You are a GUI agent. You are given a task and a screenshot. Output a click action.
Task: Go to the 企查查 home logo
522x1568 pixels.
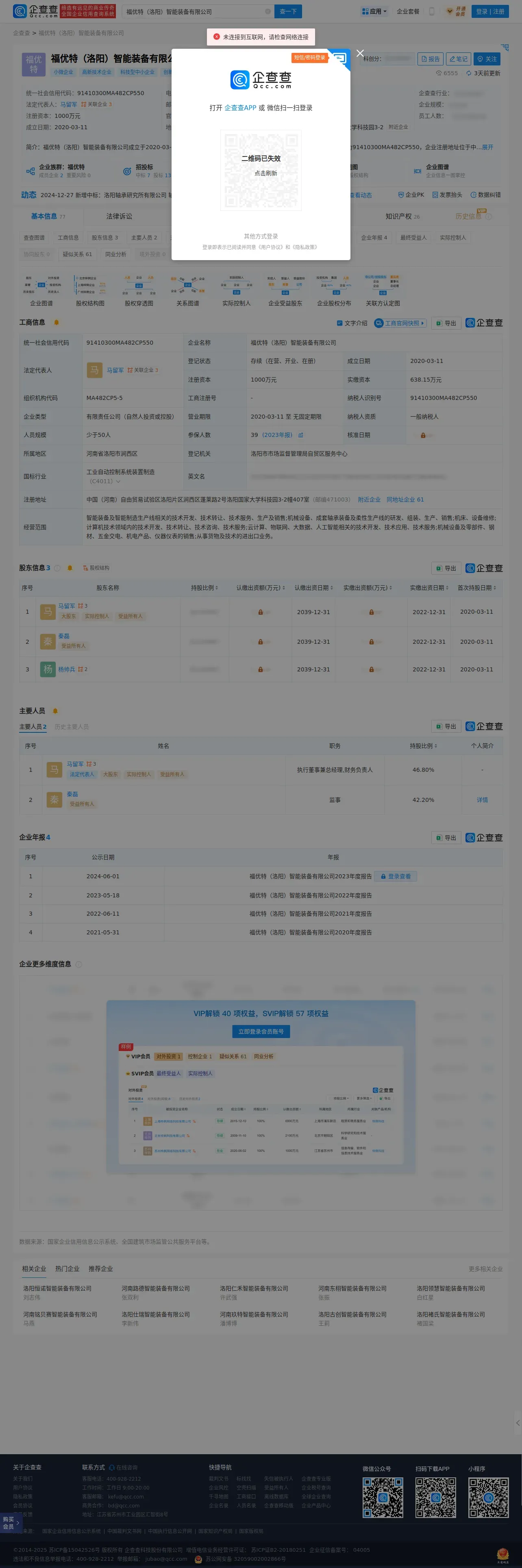coord(35,11)
